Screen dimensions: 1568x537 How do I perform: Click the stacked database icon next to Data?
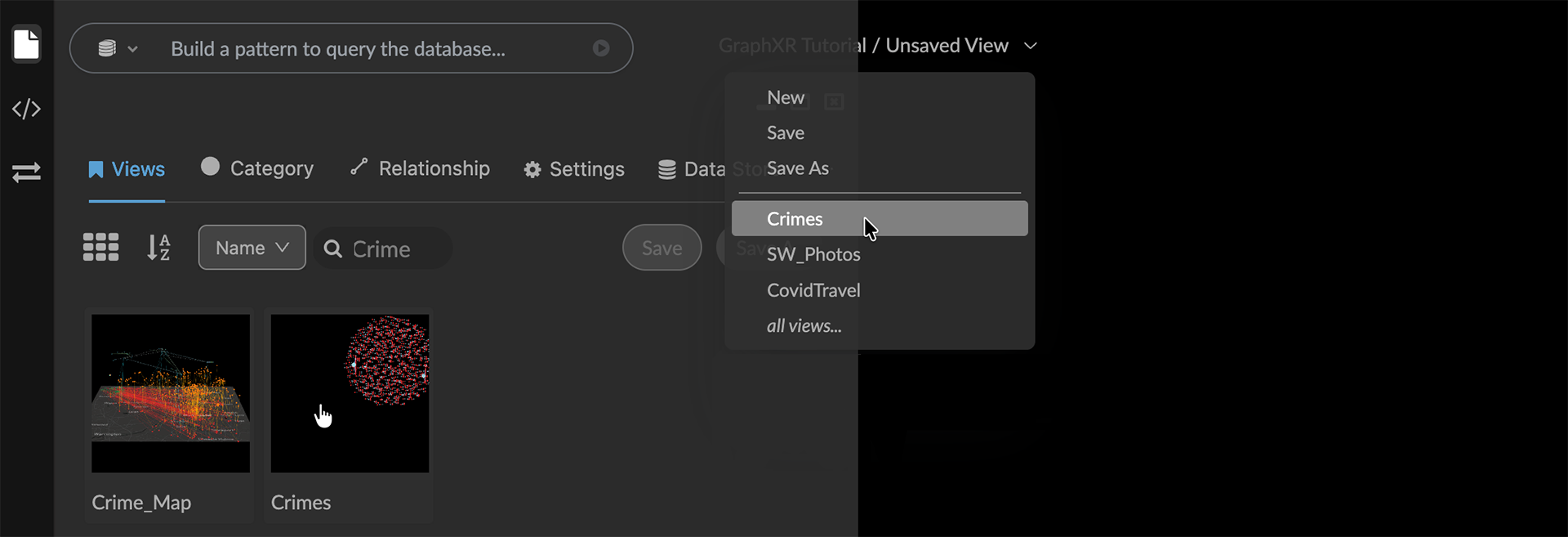pyautogui.click(x=666, y=169)
